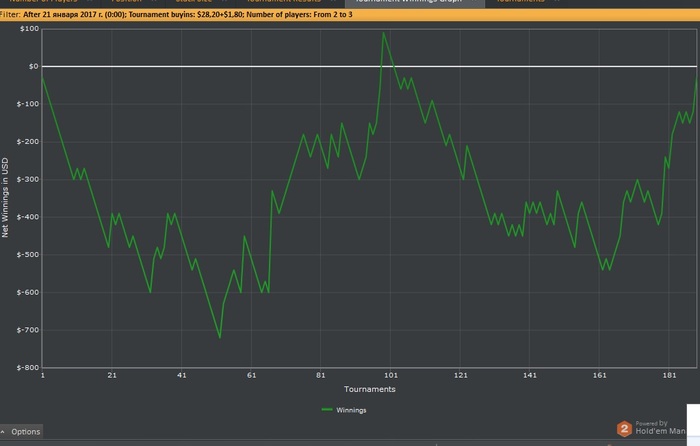Image resolution: width=700 pixels, height=446 pixels.
Task: Click the $-400 y-axis label
Action: (28, 217)
